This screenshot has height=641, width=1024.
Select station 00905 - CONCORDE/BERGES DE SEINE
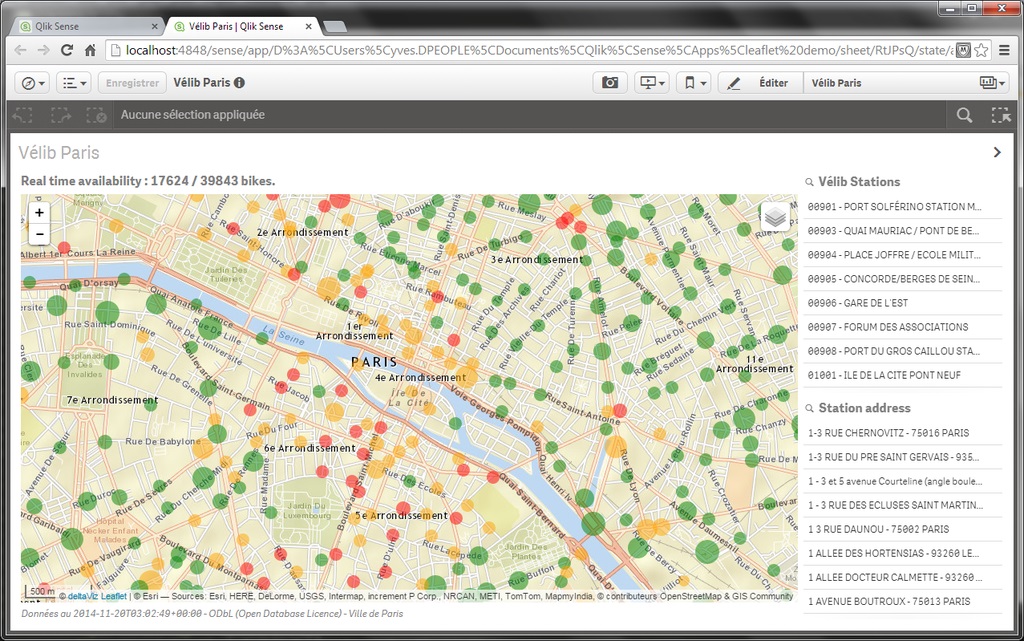pos(903,279)
